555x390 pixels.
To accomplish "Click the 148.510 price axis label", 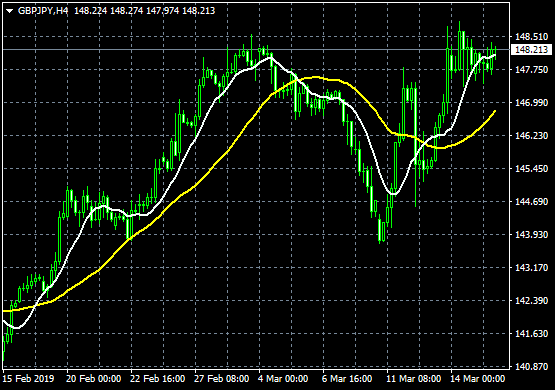I will coord(531,37).
